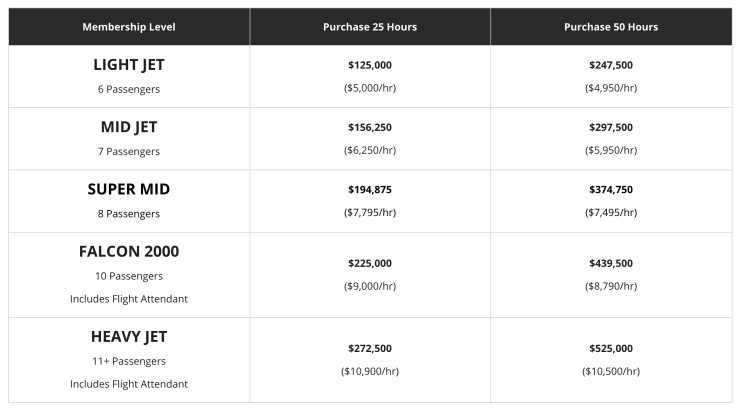Click the $247,500 Light Jet price

click(x=611, y=65)
